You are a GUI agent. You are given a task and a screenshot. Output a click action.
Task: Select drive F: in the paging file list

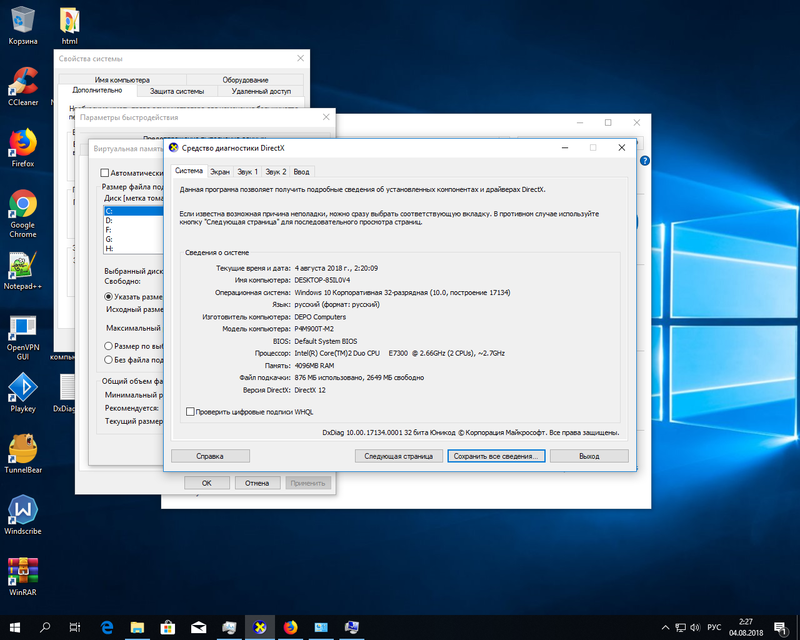(134, 230)
